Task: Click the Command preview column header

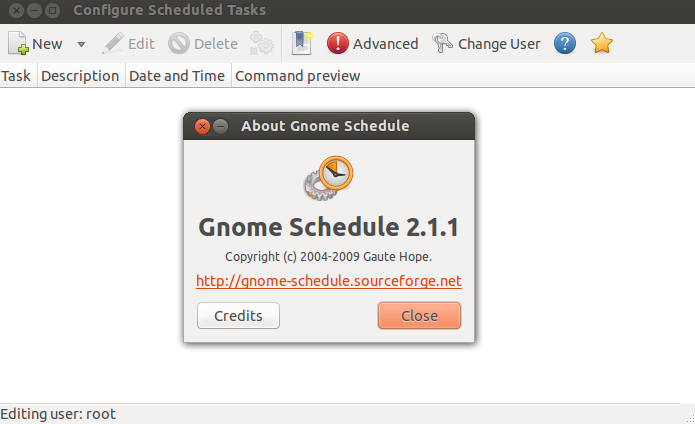Action: point(297,76)
